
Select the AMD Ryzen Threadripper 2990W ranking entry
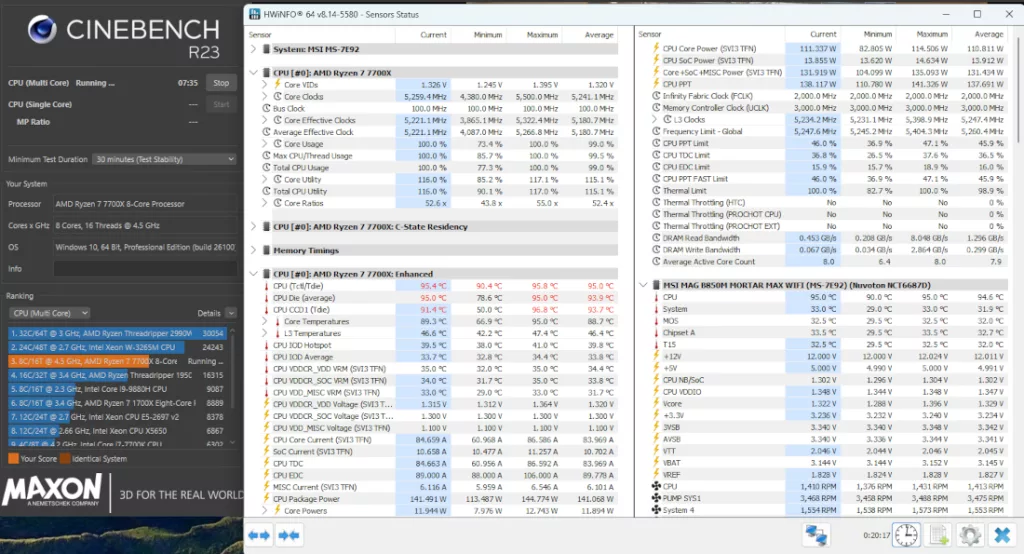coord(118,333)
